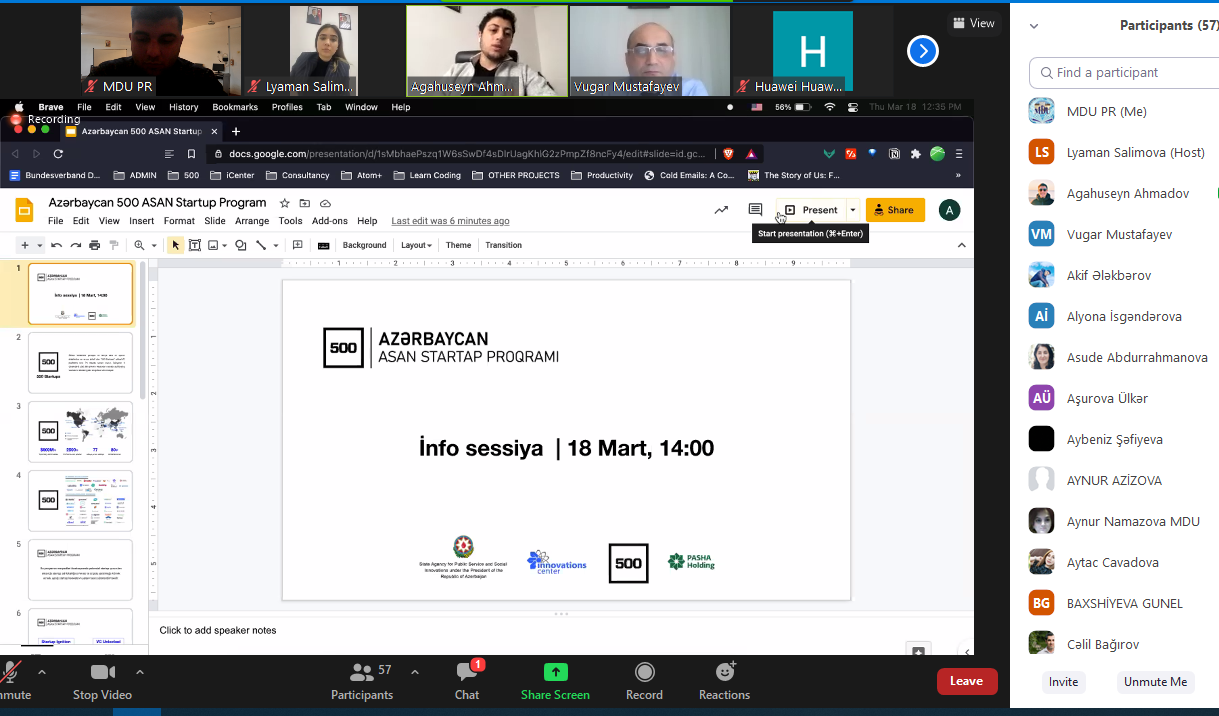Search in the Find a participant field

point(1125,73)
